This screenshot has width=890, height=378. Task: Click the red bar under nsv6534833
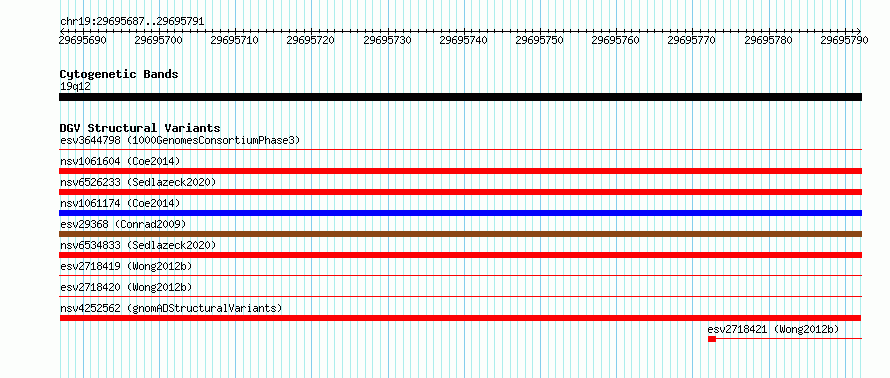460,255
